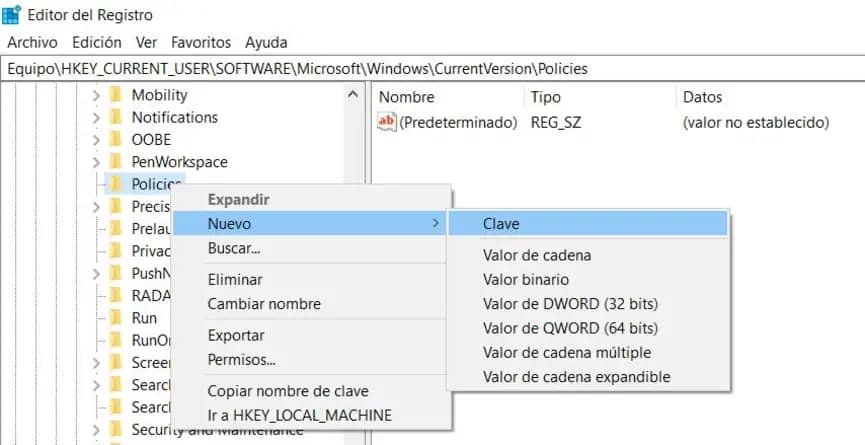
Task: Select the Security and Maintenance folder icon
Action: [115, 430]
